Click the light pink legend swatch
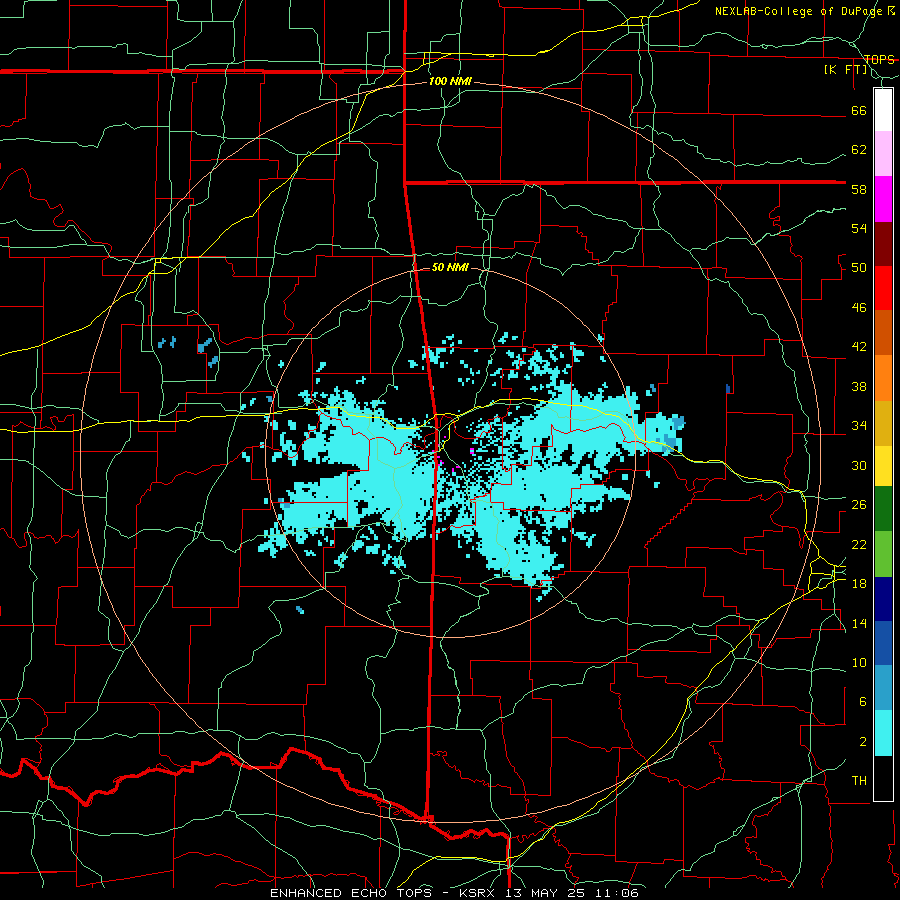 tap(883, 154)
